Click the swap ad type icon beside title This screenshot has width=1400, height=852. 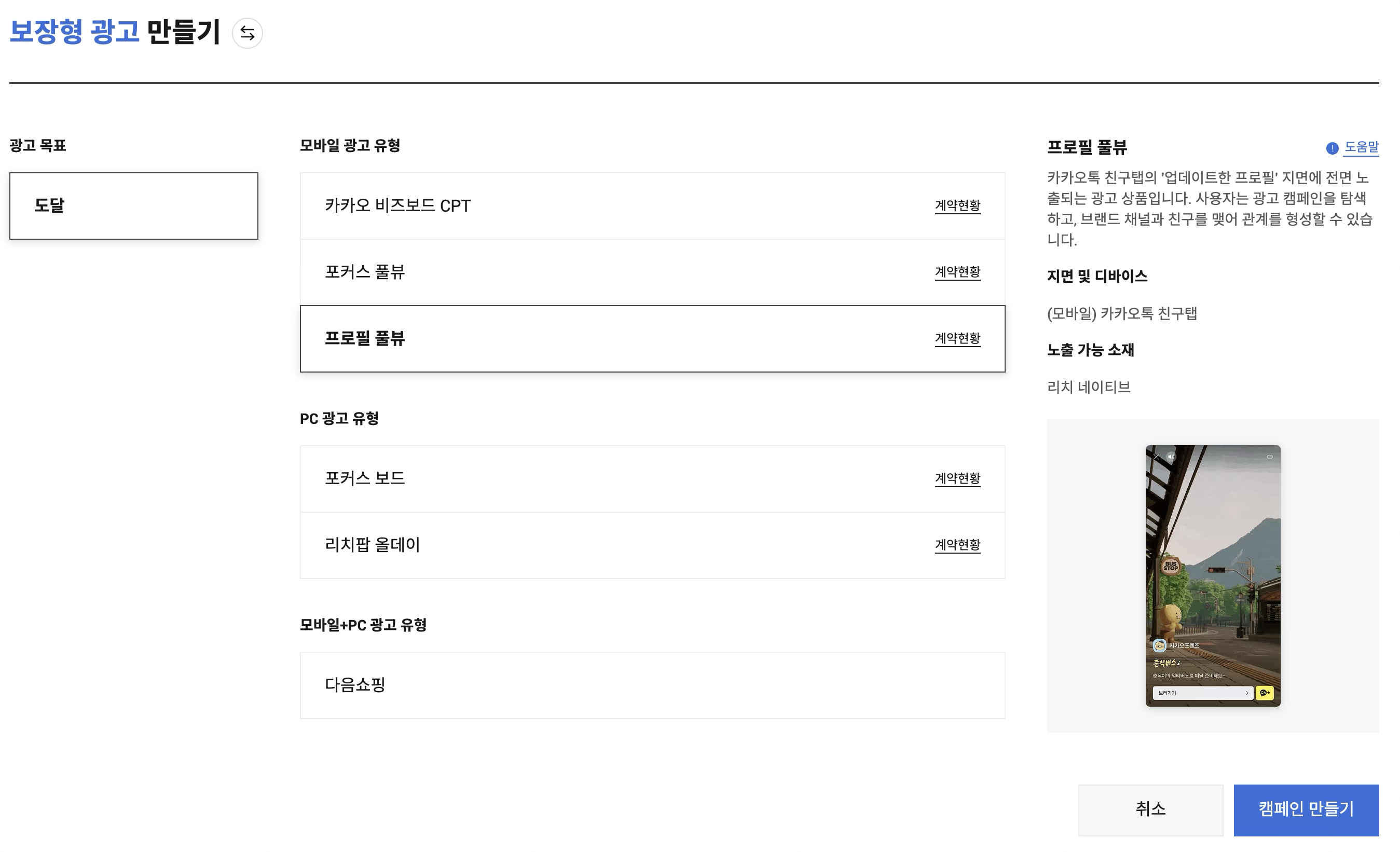click(x=248, y=33)
